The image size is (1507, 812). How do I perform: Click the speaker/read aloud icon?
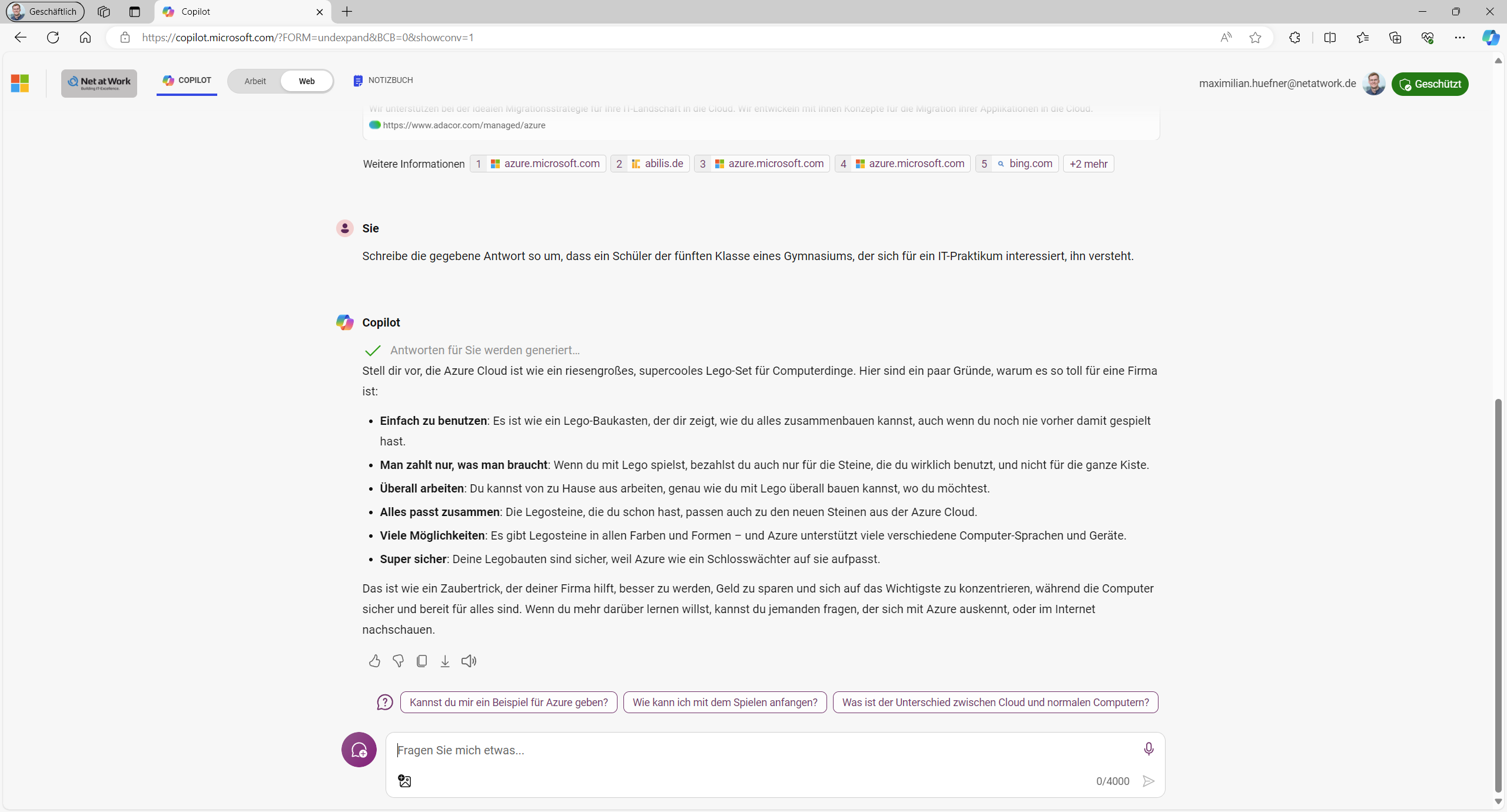tap(468, 661)
